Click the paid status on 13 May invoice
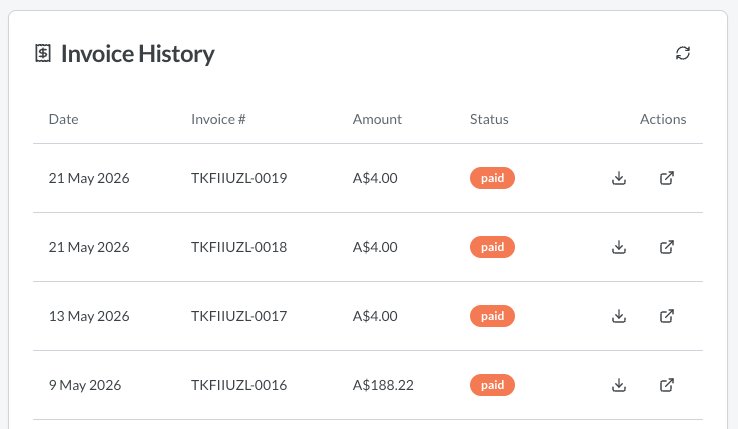 tap(492, 316)
